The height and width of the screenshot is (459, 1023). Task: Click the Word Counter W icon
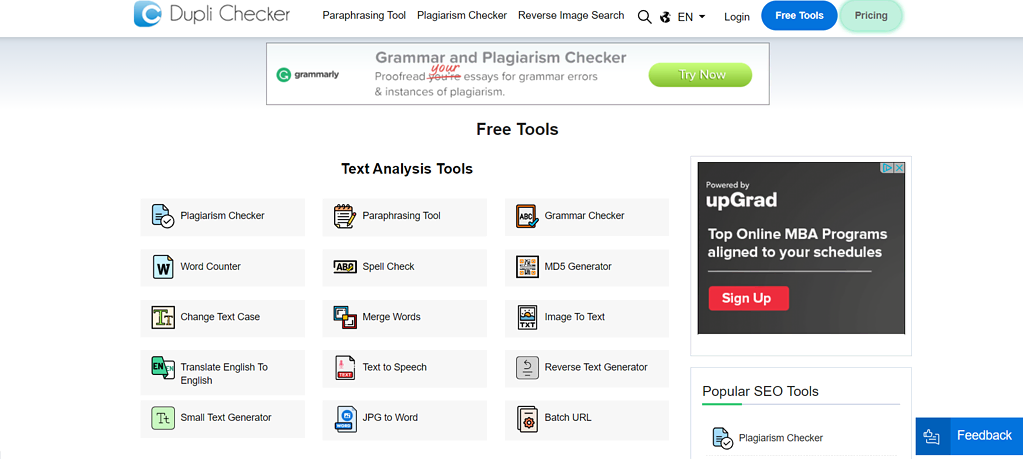pyautogui.click(x=162, y=267)
